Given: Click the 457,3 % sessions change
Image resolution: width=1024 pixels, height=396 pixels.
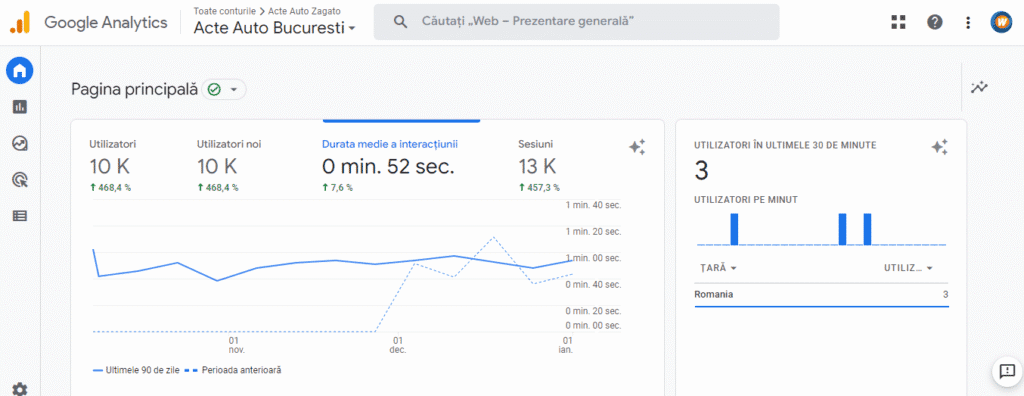Looking at the screenshot, I should [539, 188].
